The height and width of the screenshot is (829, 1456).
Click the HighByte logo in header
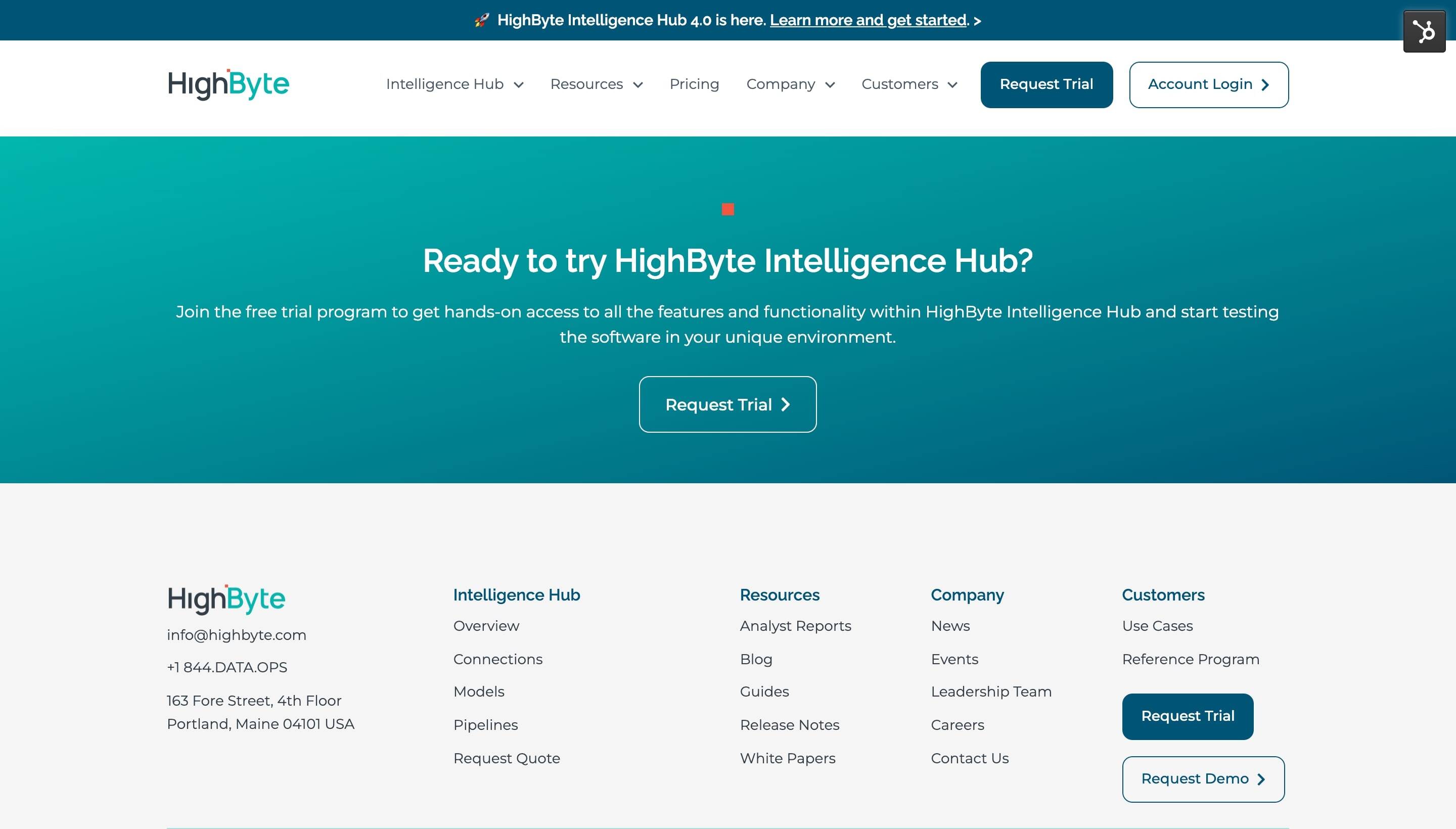(x=229, y=84)
